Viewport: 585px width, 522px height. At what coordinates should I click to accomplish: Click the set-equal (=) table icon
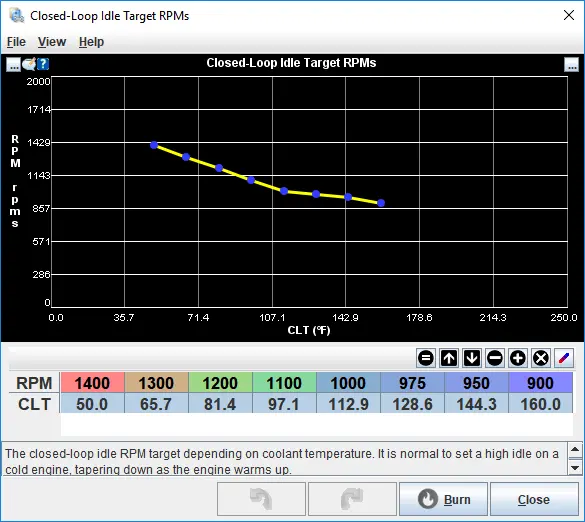426,358
